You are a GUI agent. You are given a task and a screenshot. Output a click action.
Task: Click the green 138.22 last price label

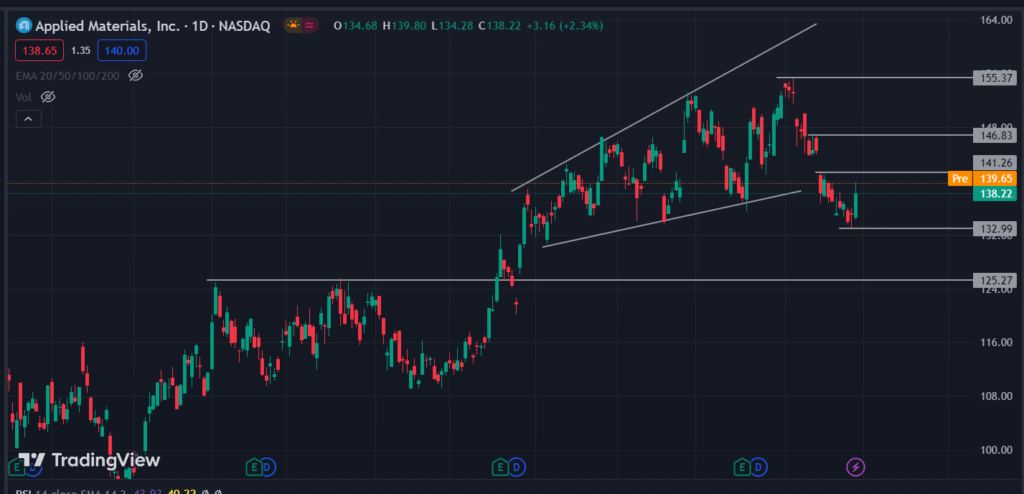995,193
